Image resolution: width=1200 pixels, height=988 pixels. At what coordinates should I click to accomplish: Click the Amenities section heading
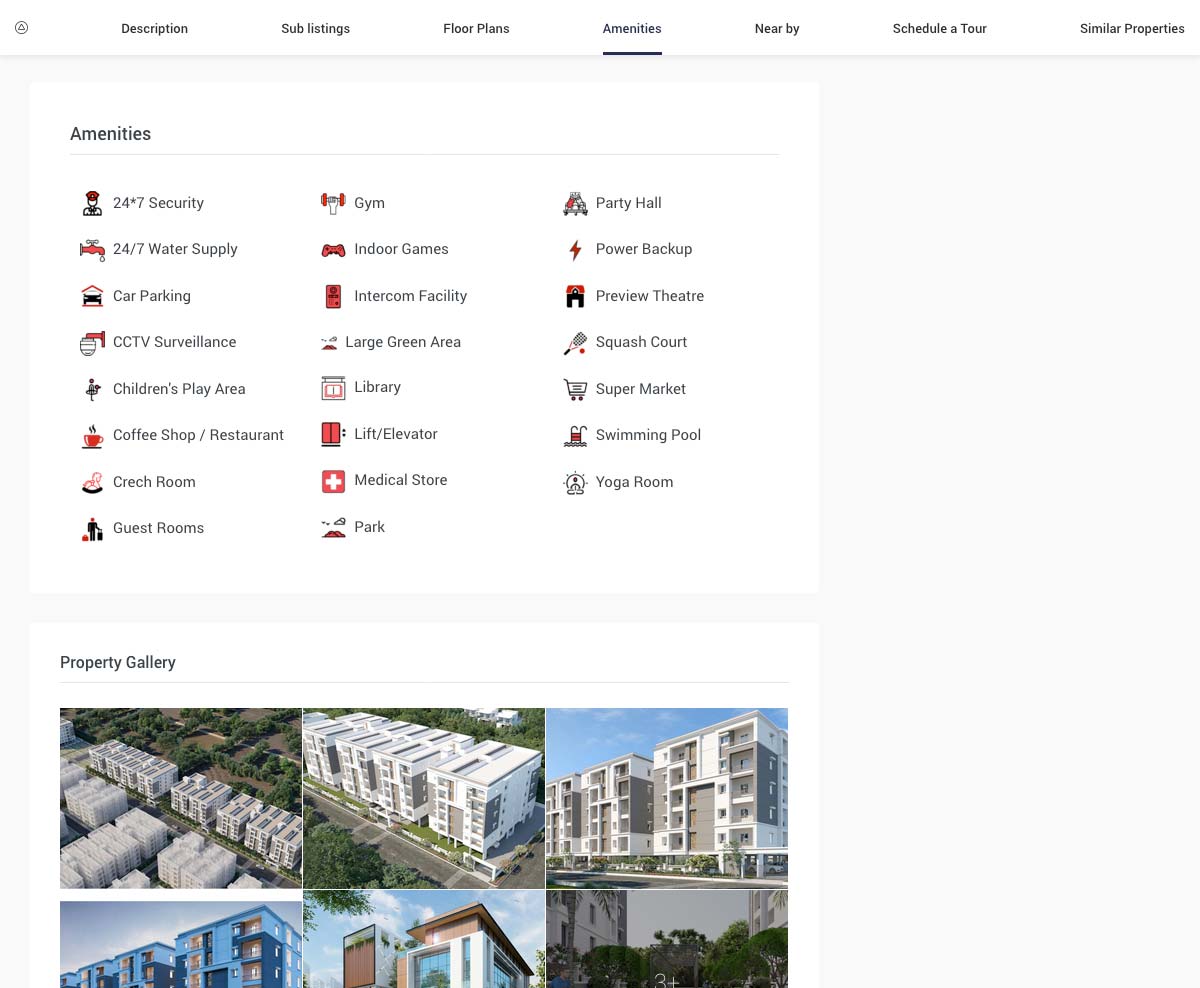click(110, 134)
